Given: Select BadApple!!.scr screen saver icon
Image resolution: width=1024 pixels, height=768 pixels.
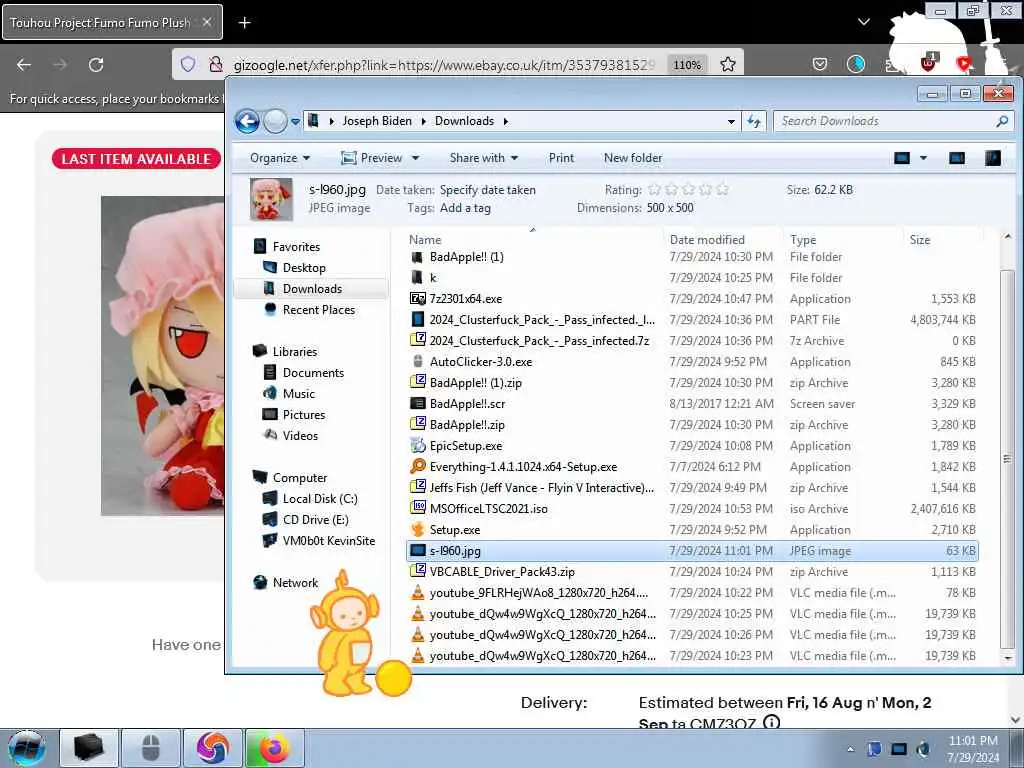Looking at the screenshot, I should [x=417, y=404].
